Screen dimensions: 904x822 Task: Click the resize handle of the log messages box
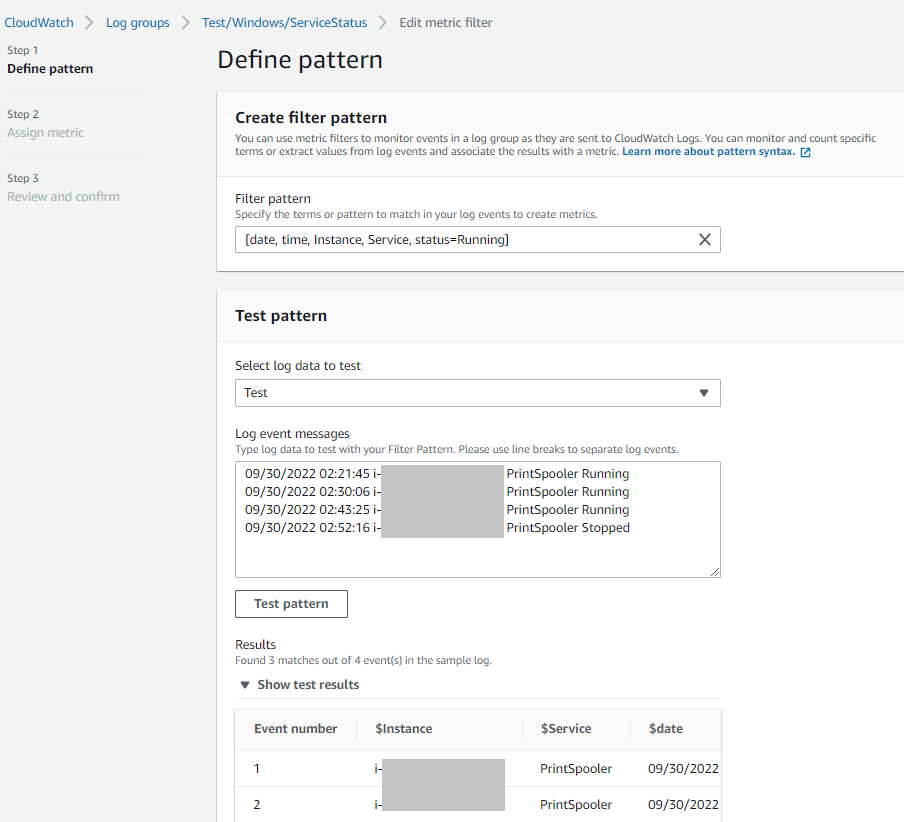coord(715,570)
